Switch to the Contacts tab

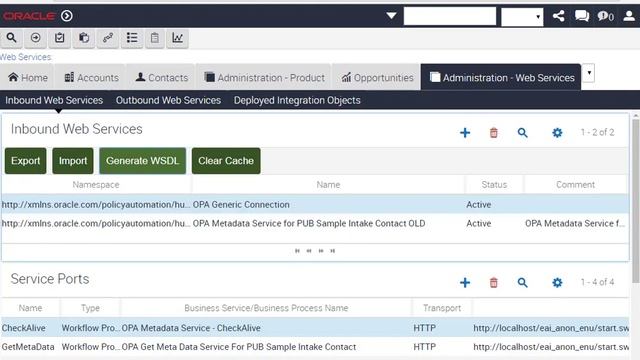coord(162,78)
